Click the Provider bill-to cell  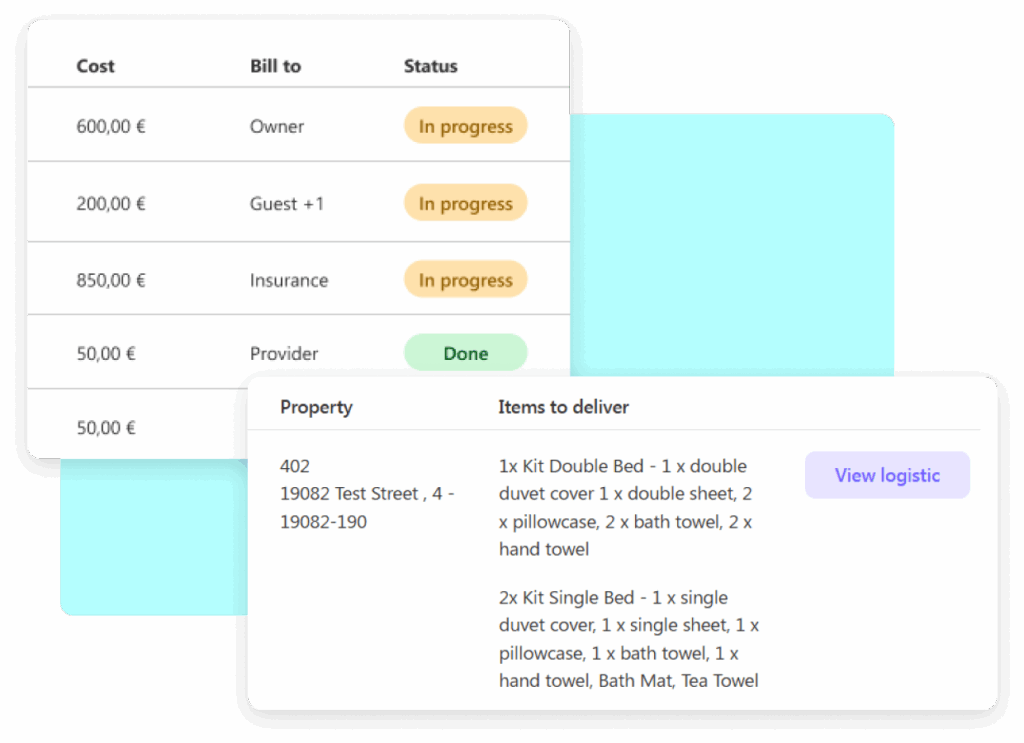pos(284,353)
